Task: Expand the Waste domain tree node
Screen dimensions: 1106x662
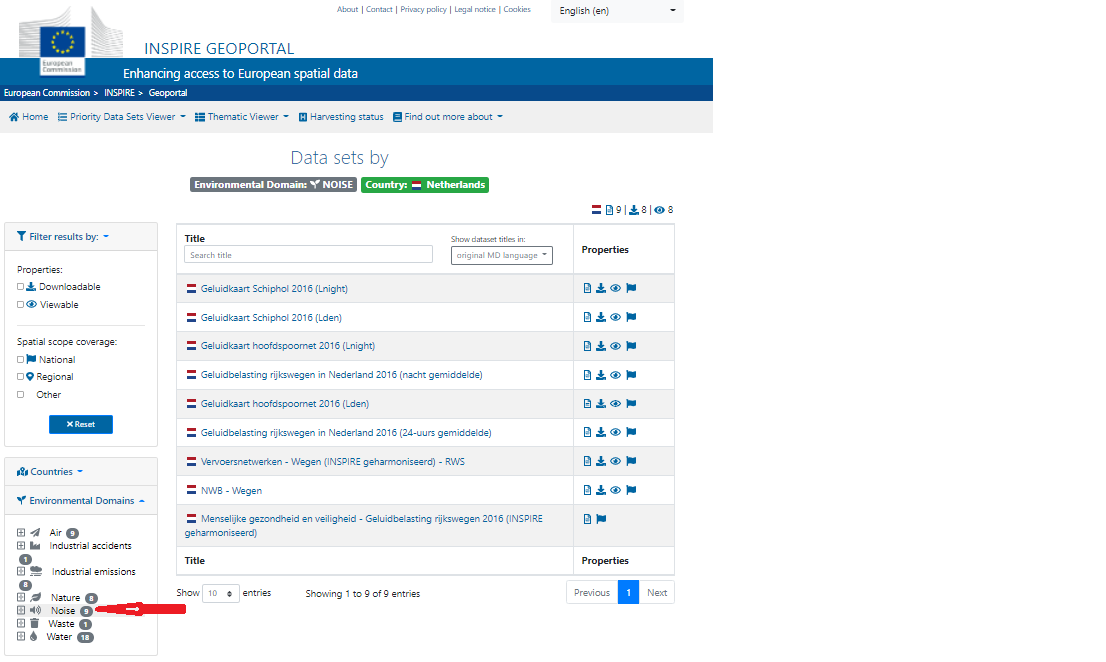Action: click(x=21, y=623)
